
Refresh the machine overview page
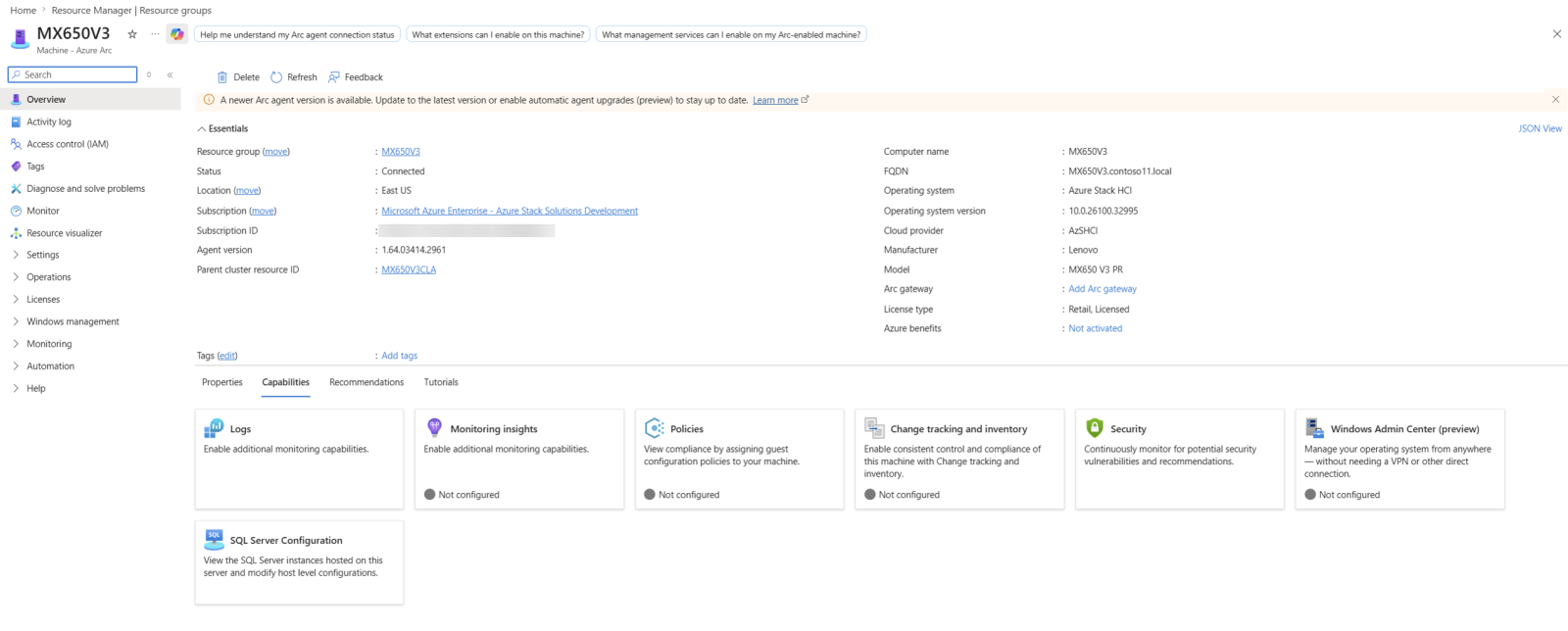pyautogui.click(x=294, y=77)
